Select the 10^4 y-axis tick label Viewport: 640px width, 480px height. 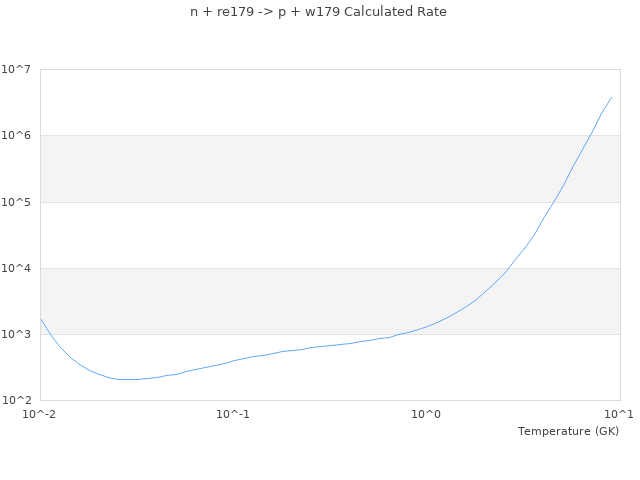(18, 268)
